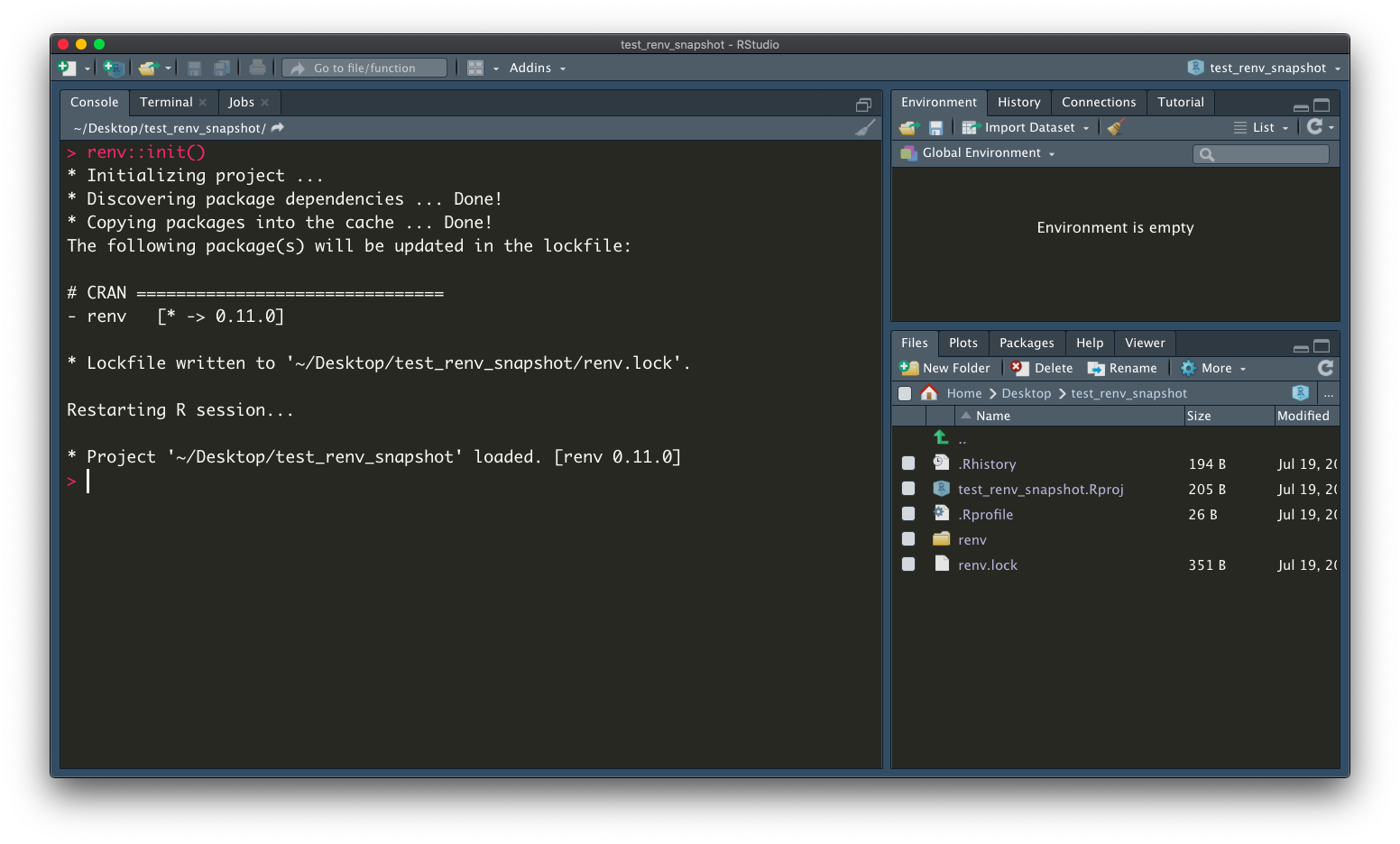Click the Delete button in Files pane
Screen dimensions: 1400x844
pos(1042,368)
